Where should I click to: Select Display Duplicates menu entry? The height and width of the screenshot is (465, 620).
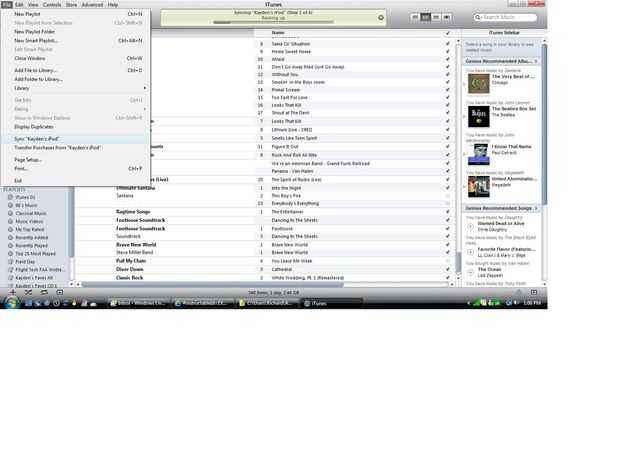[x=77, y=127]
